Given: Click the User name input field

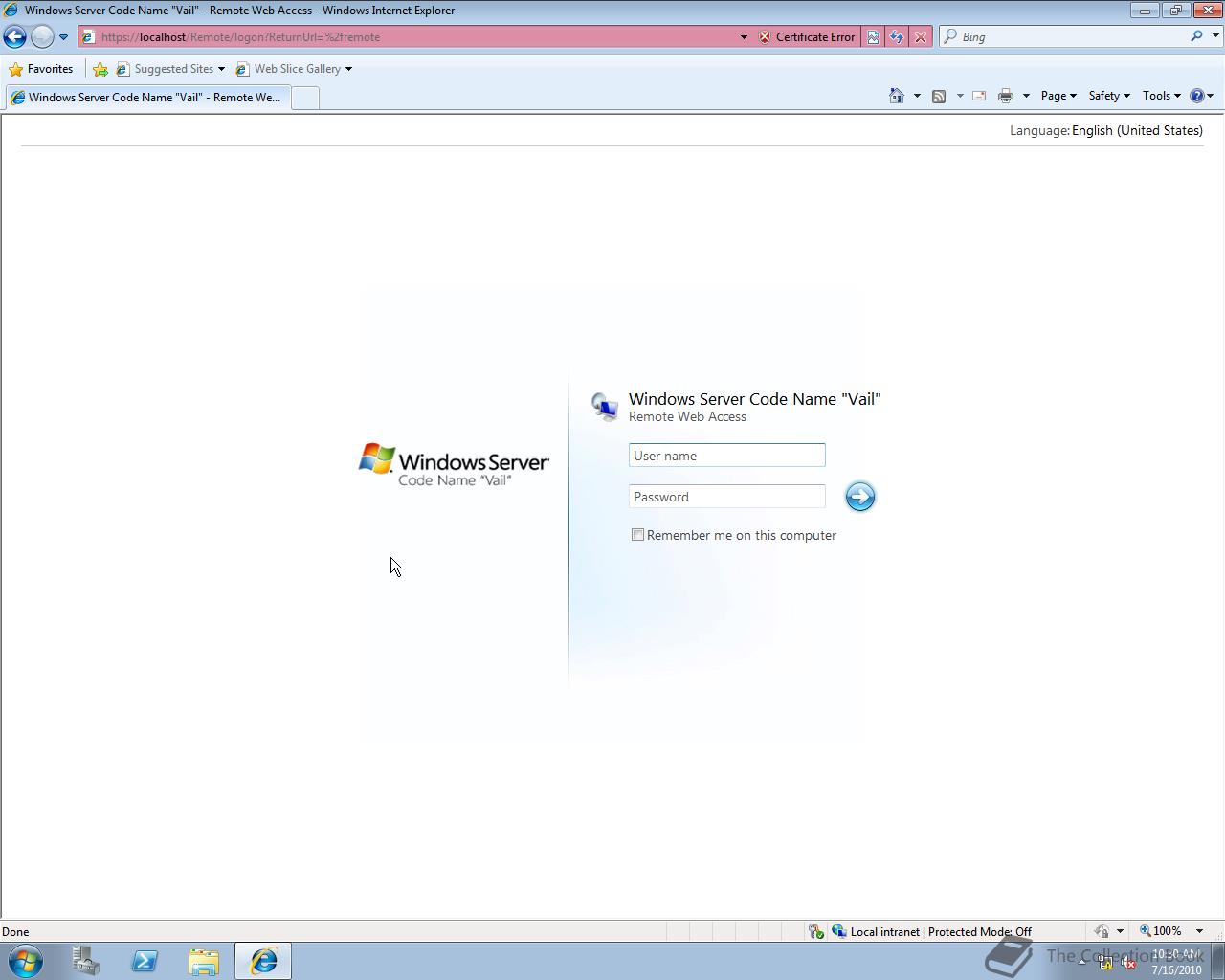Looking at the screenshot, I should tap(727, 456).
